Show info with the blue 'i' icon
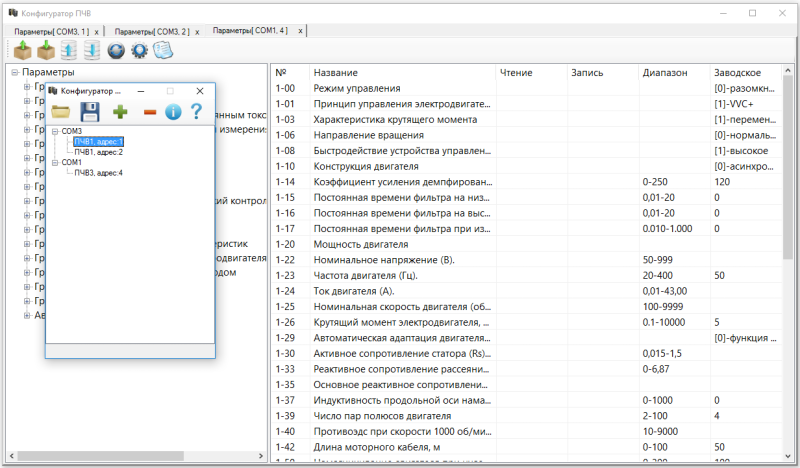Image resolution: width=800 pixels, height=468 pixels. coord(173,112)
